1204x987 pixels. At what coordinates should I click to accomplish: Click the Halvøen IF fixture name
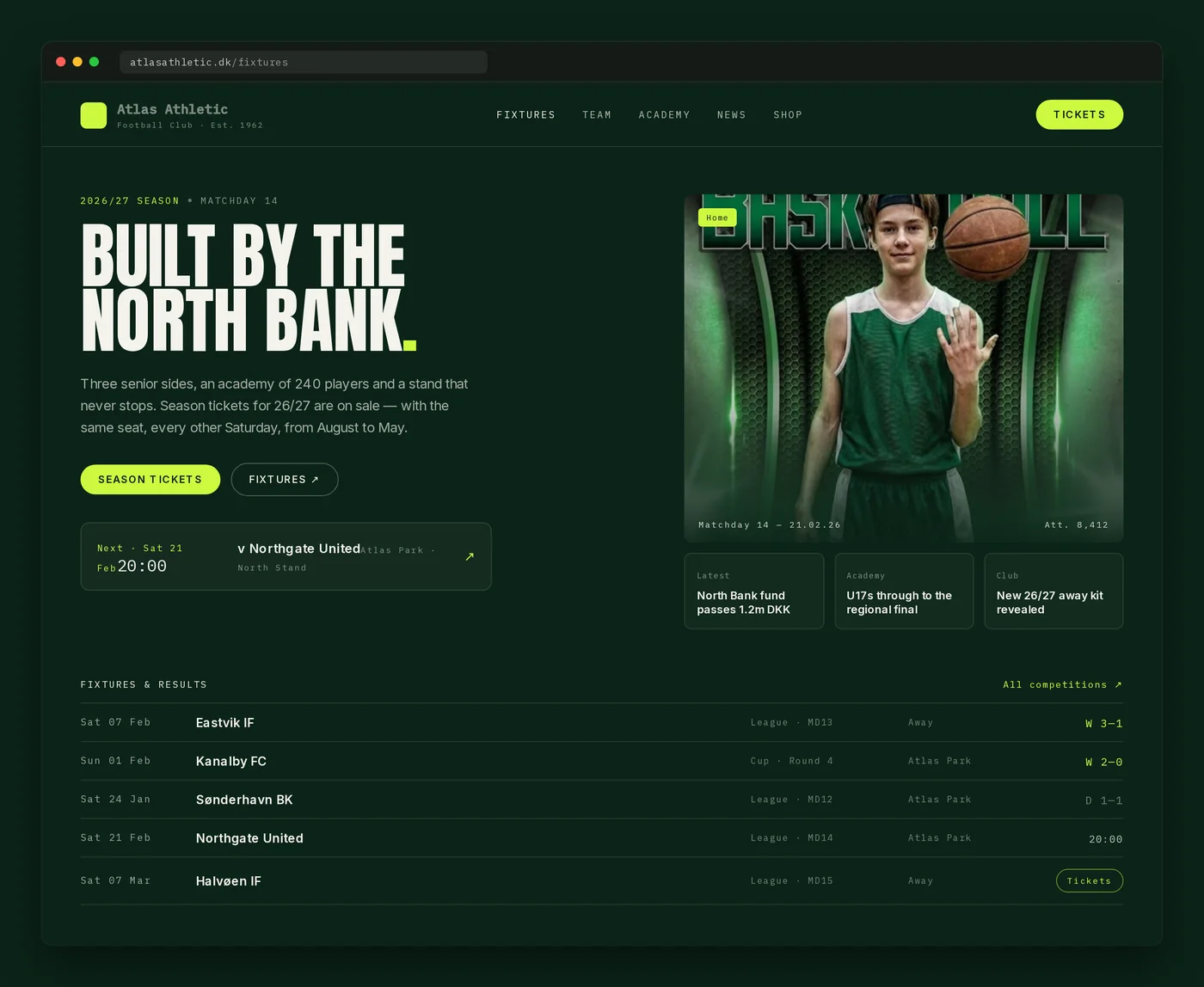(x=229, y=881)
